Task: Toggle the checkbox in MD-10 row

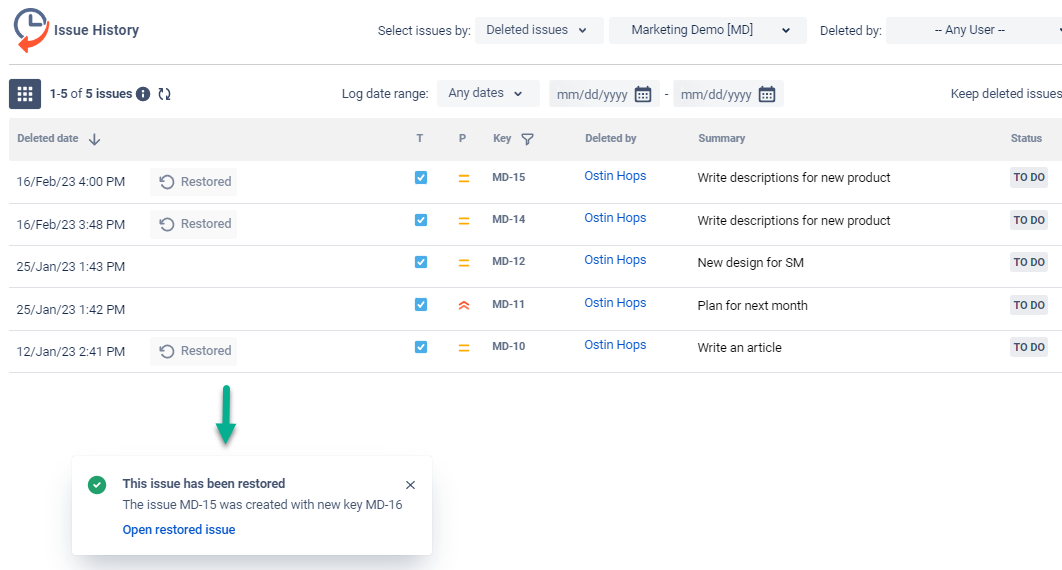Action: point(421,347)
